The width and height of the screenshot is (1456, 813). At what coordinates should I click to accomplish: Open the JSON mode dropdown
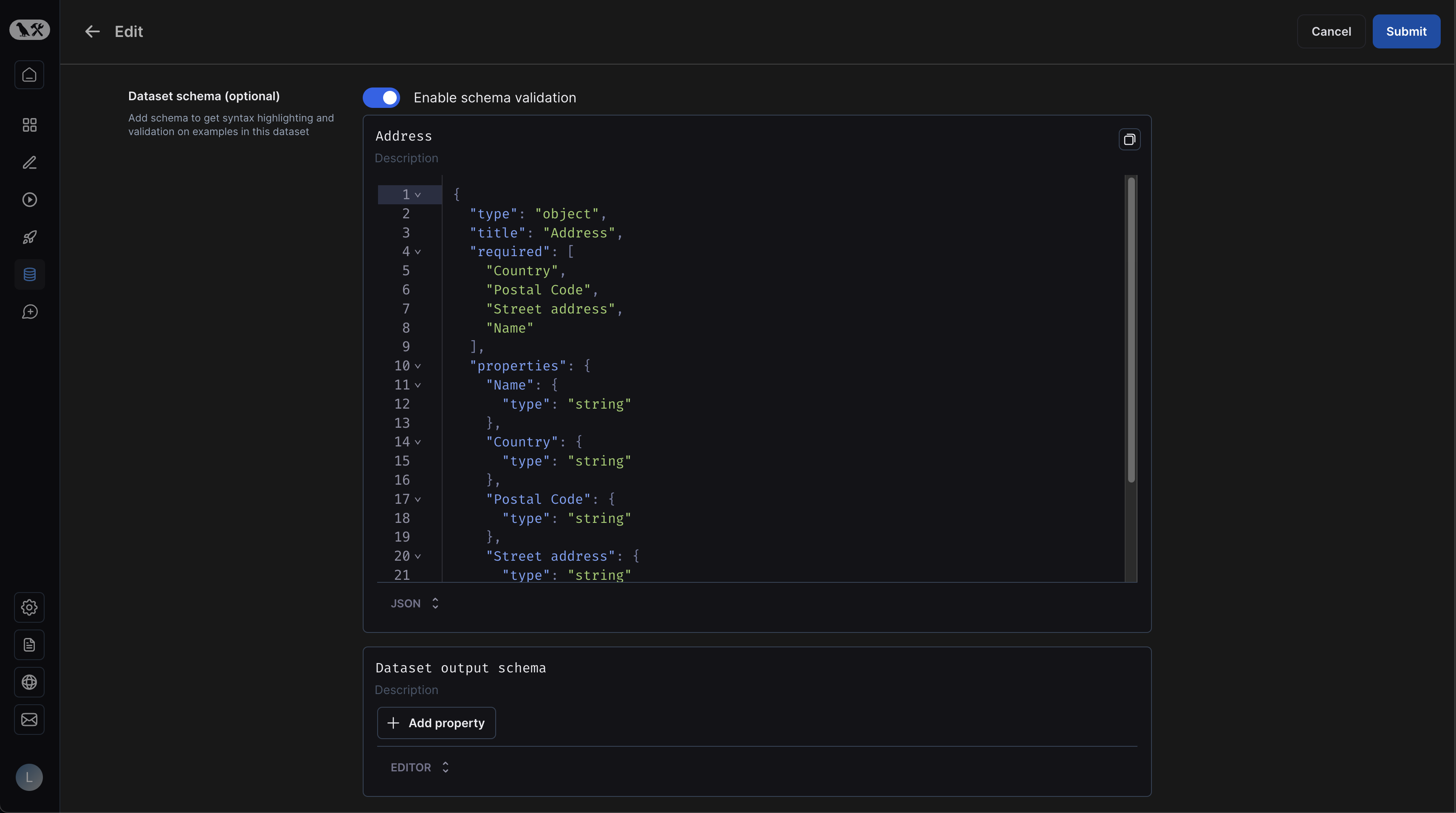coord(415,603)
